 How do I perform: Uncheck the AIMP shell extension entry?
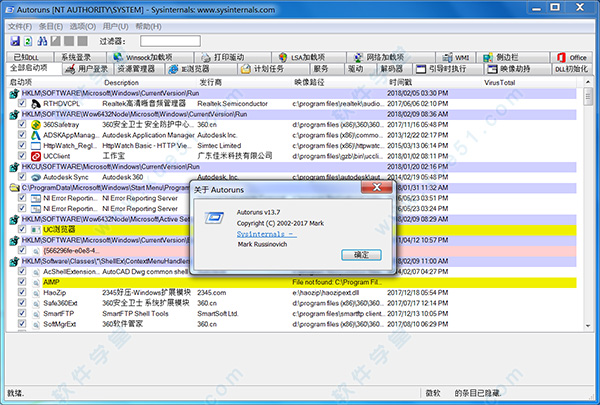[x=22, y=282]
